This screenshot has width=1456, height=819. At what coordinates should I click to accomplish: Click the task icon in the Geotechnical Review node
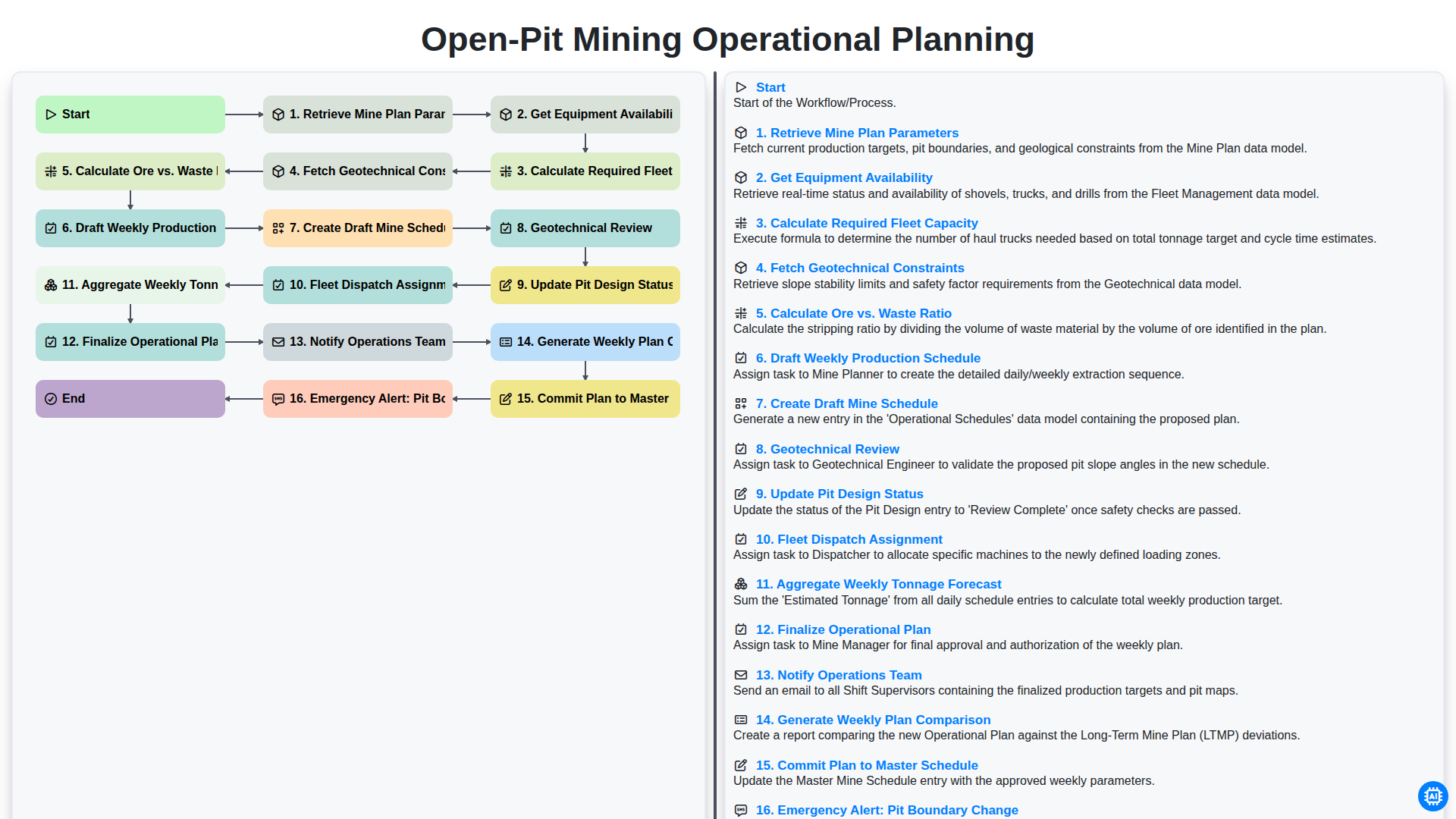coord(506,228)
